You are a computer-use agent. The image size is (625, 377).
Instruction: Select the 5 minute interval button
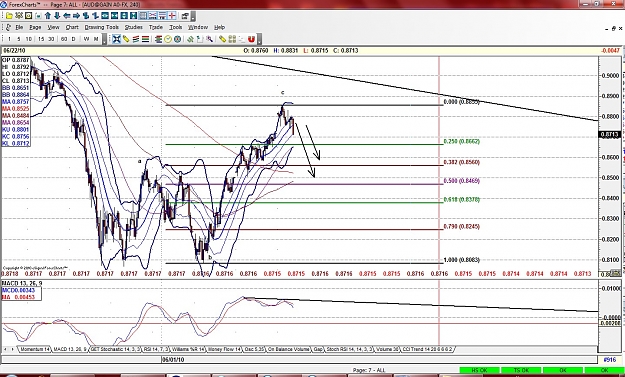[19, 39]
